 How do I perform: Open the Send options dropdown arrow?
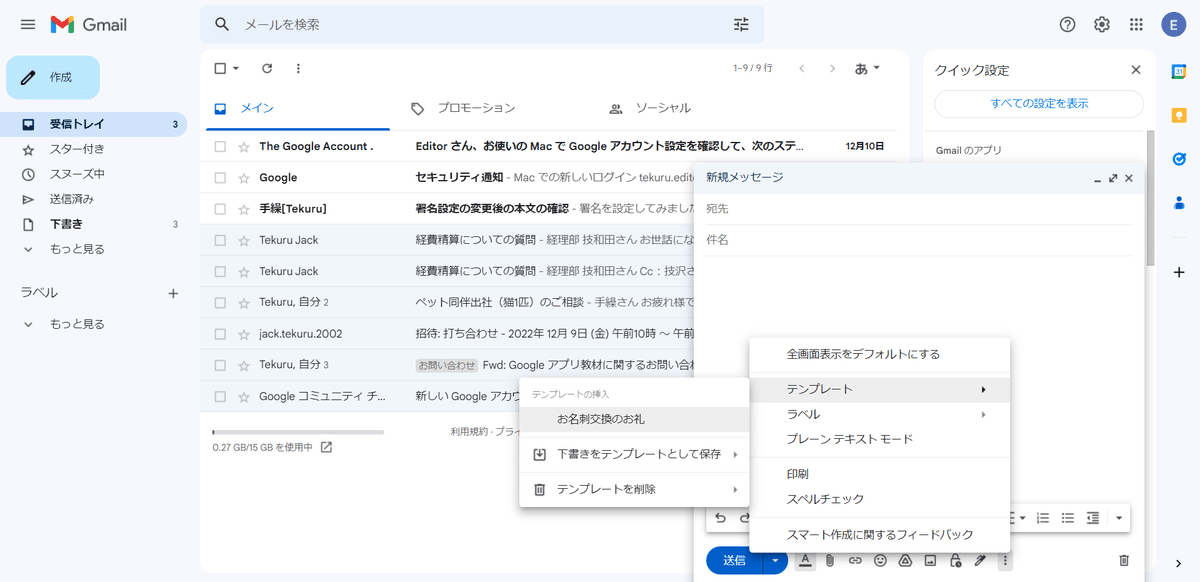coord(773,560)
